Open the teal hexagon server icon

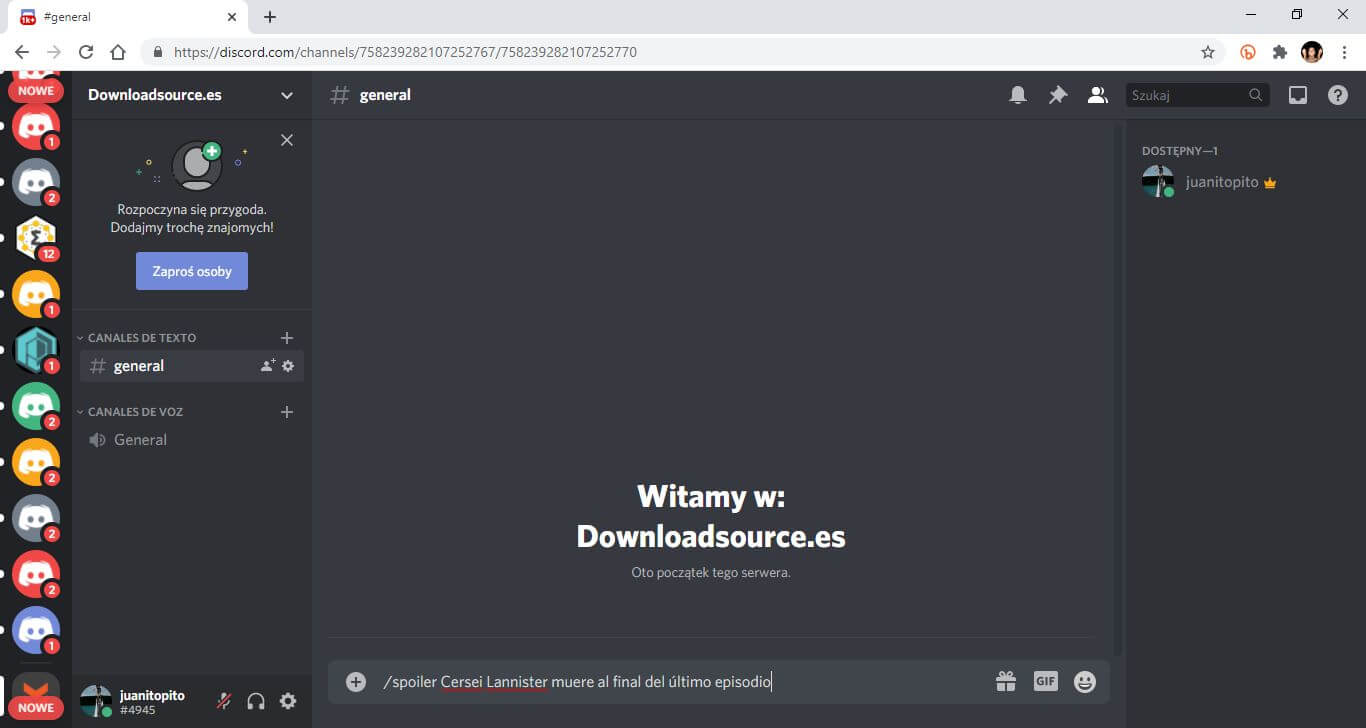click(x=36, y=350)
